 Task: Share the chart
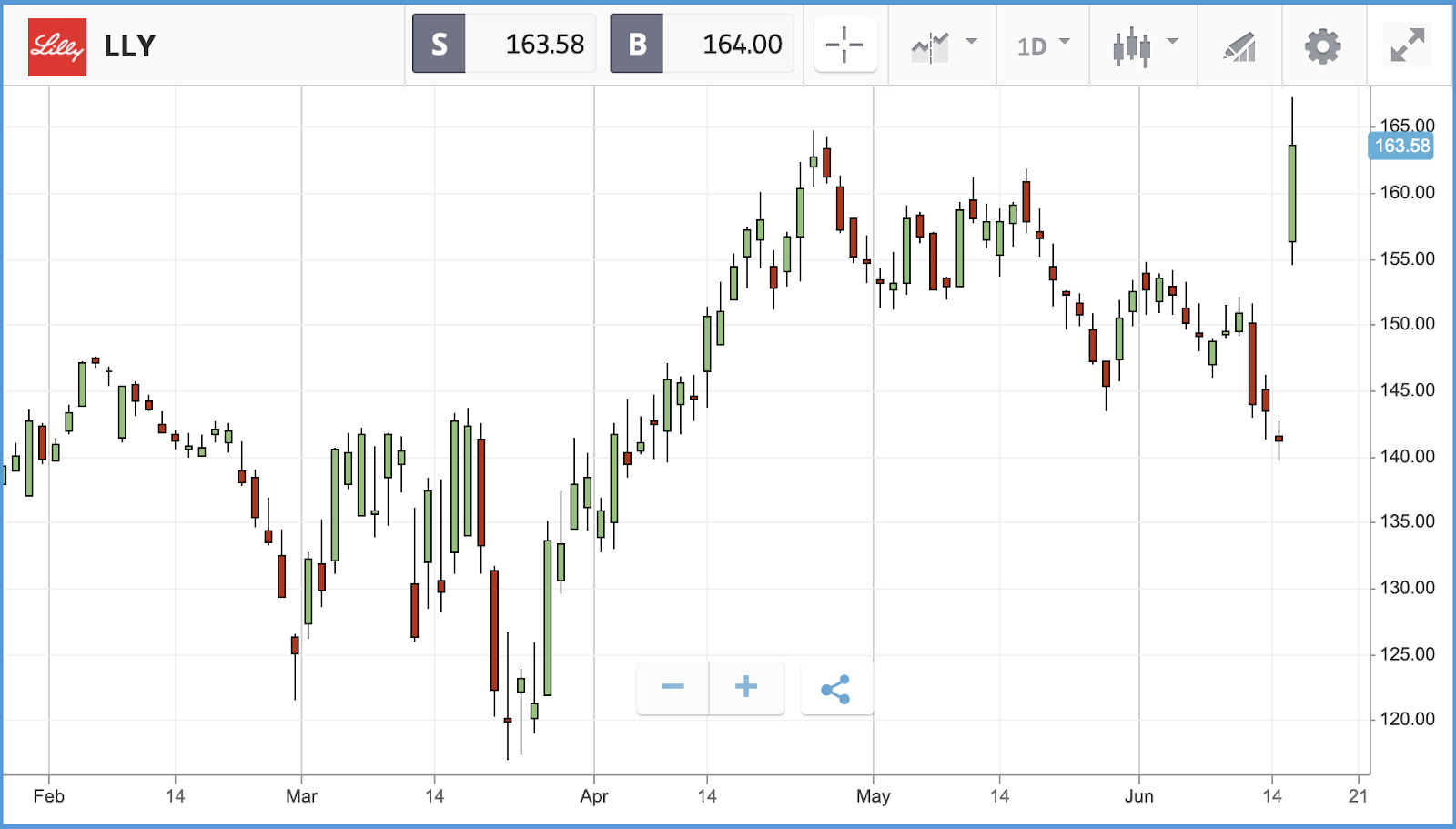(x=835, y=690)
